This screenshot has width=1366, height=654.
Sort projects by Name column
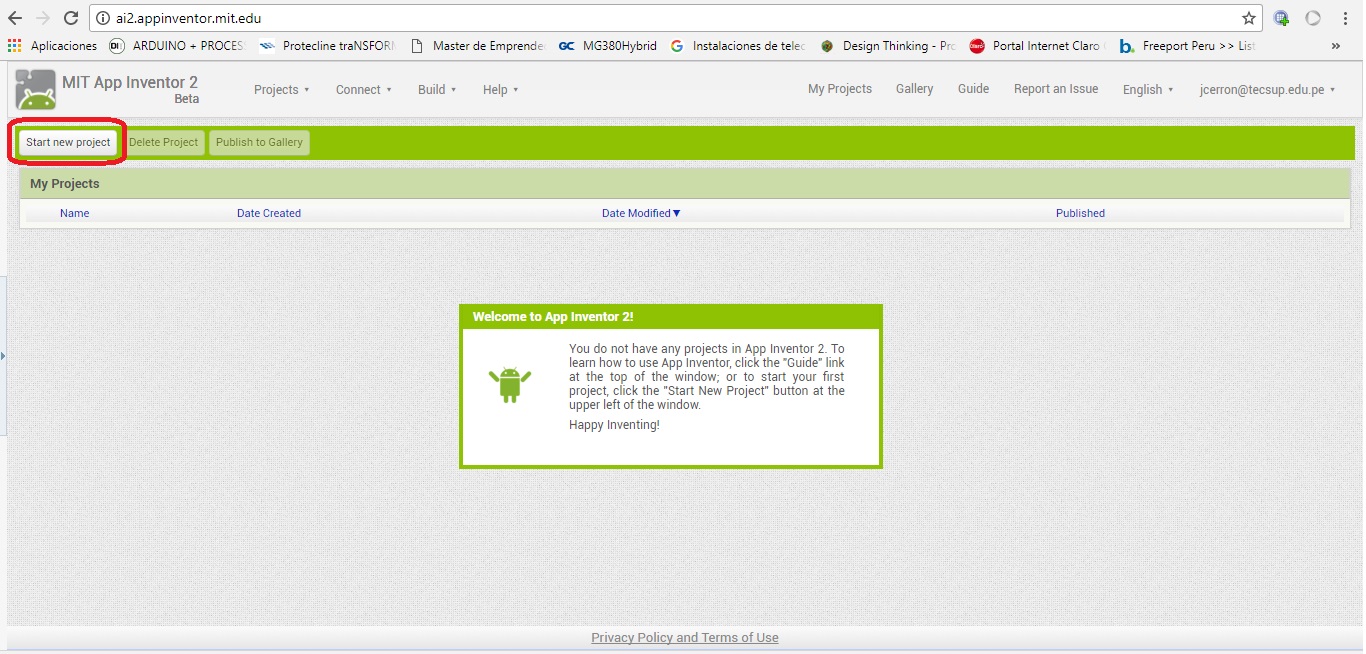pos(74,213)
